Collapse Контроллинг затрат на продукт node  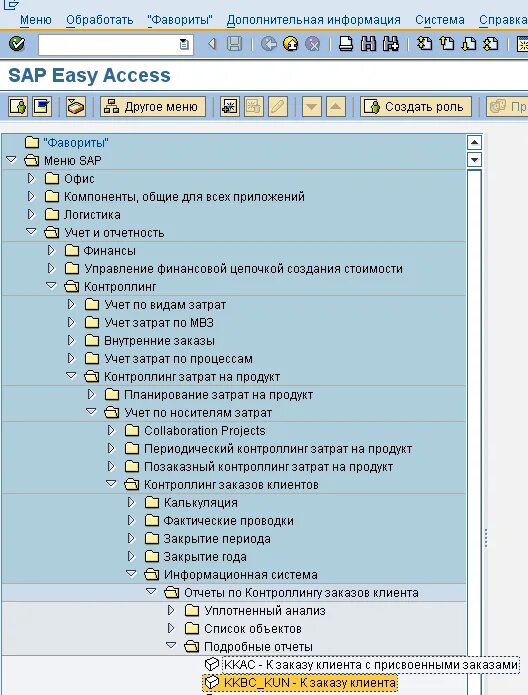click(x=71, y=375)
